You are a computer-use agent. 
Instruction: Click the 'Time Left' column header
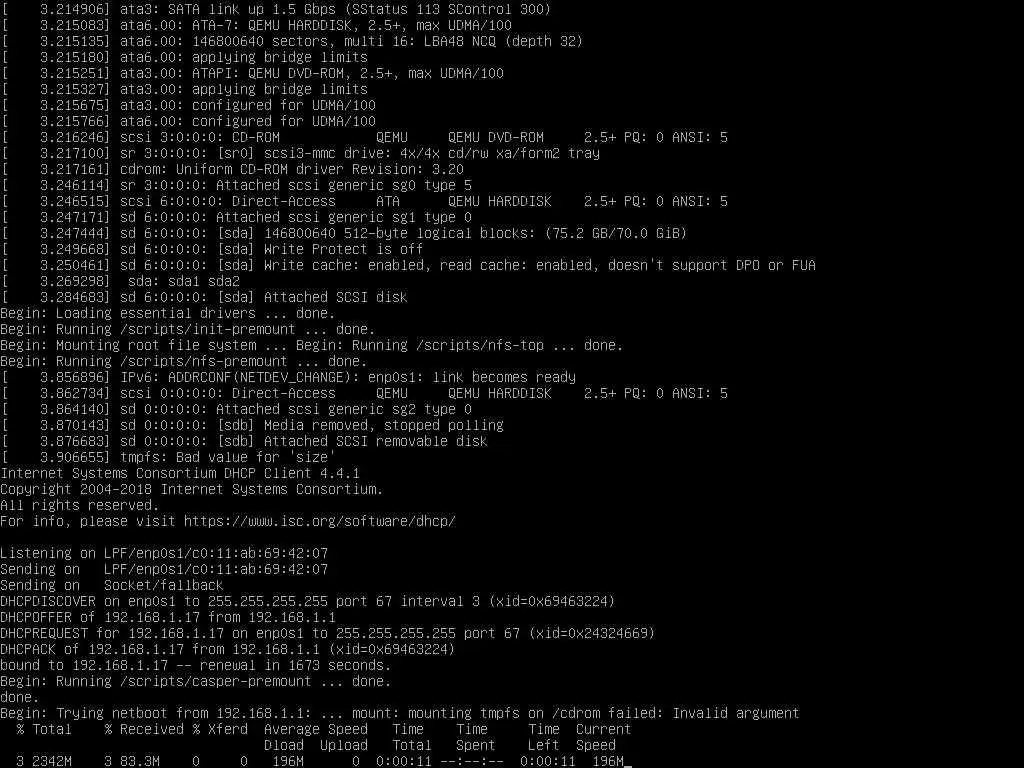[543, 737]
